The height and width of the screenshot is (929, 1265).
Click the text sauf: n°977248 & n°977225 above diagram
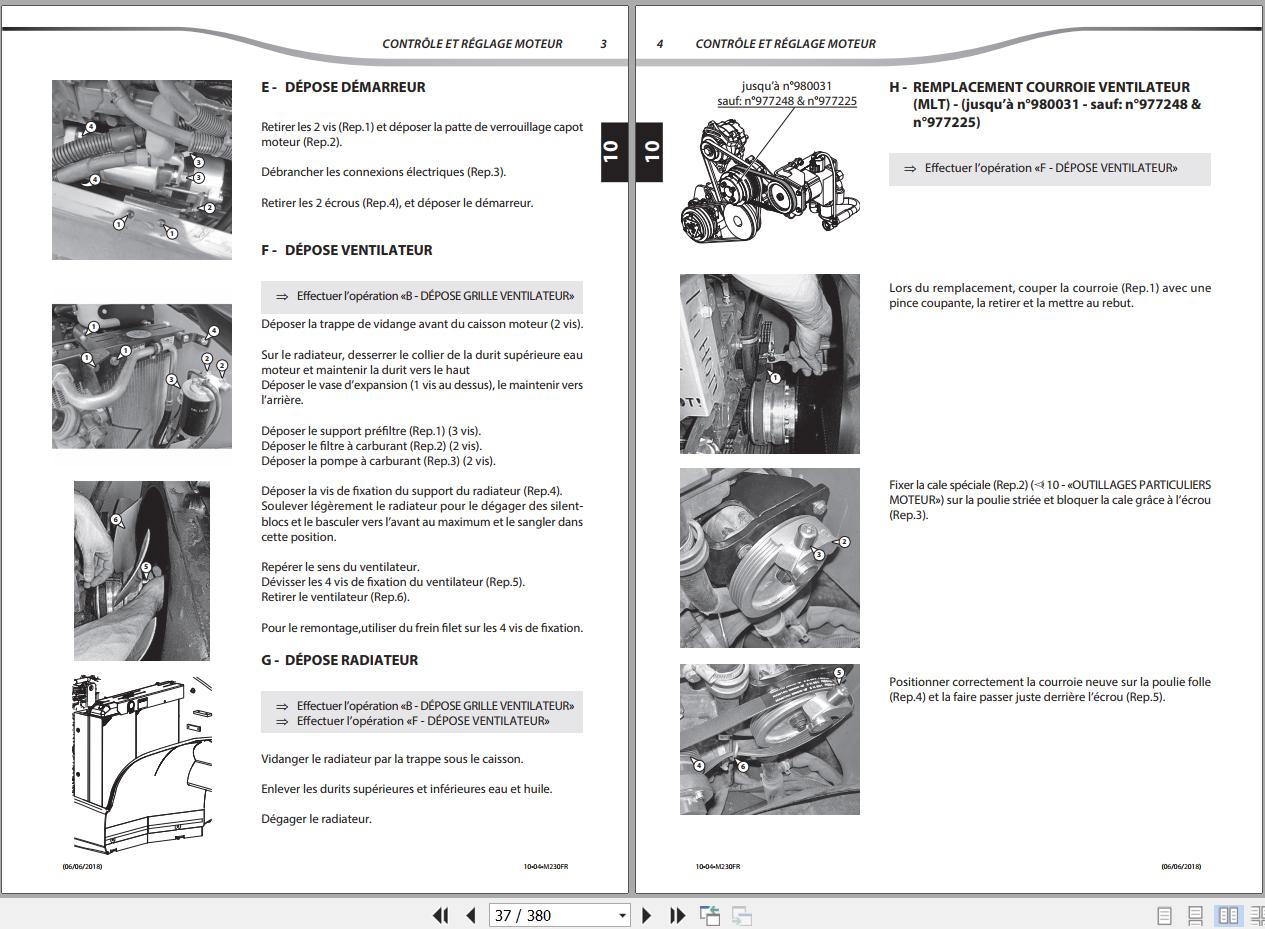coord(787,101)
